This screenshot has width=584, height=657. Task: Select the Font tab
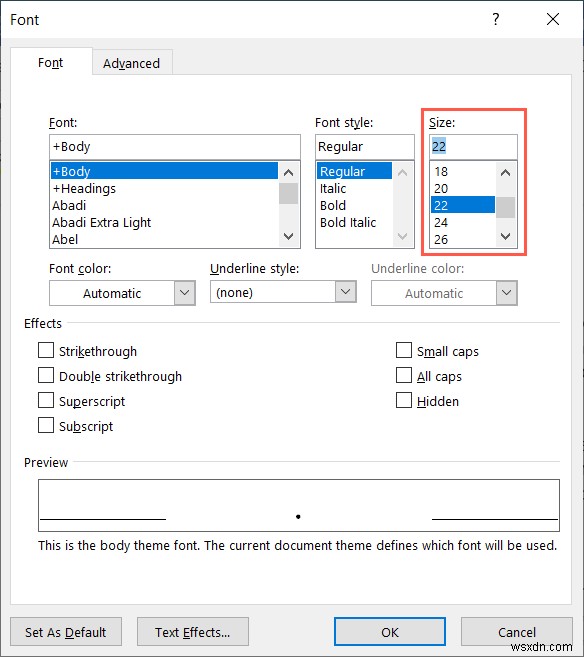51,63
